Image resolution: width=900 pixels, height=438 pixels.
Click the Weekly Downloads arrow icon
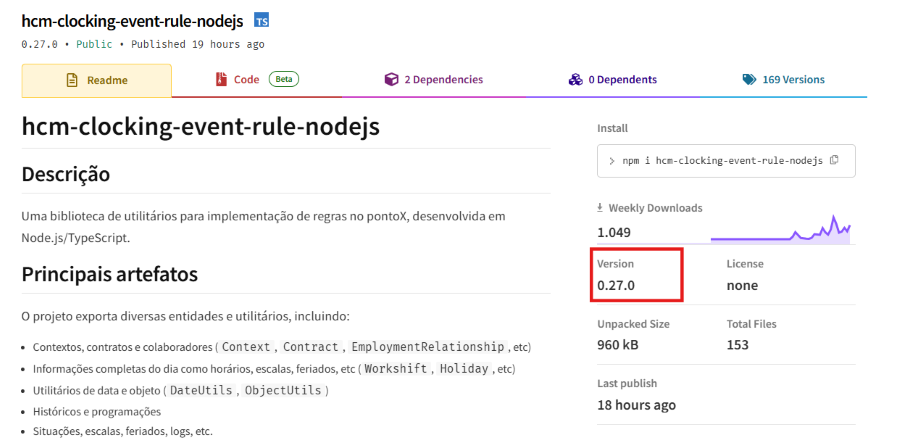coord(600,208)
